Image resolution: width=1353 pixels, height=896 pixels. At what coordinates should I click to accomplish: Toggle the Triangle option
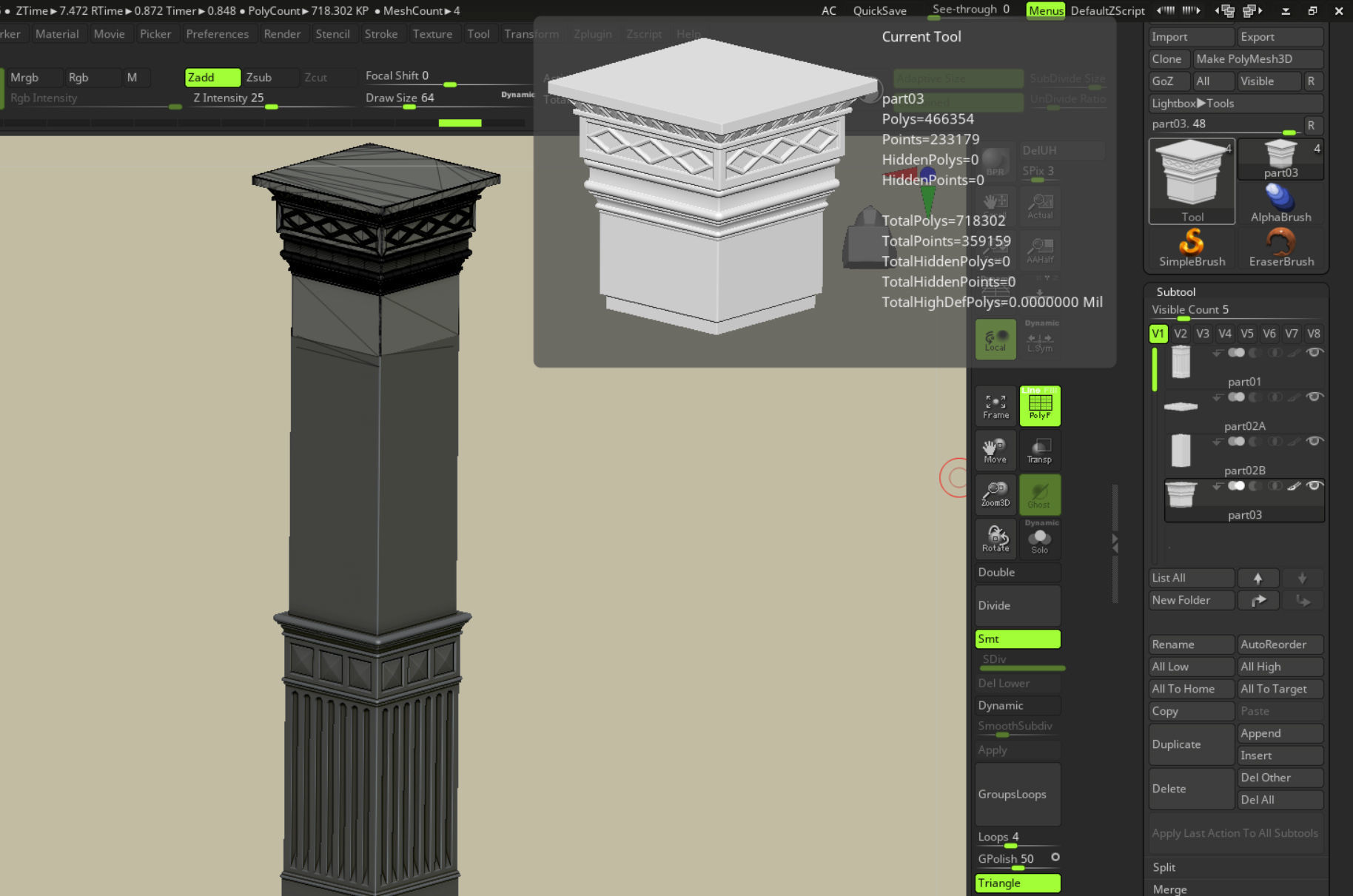click(x=1018, y=883)
